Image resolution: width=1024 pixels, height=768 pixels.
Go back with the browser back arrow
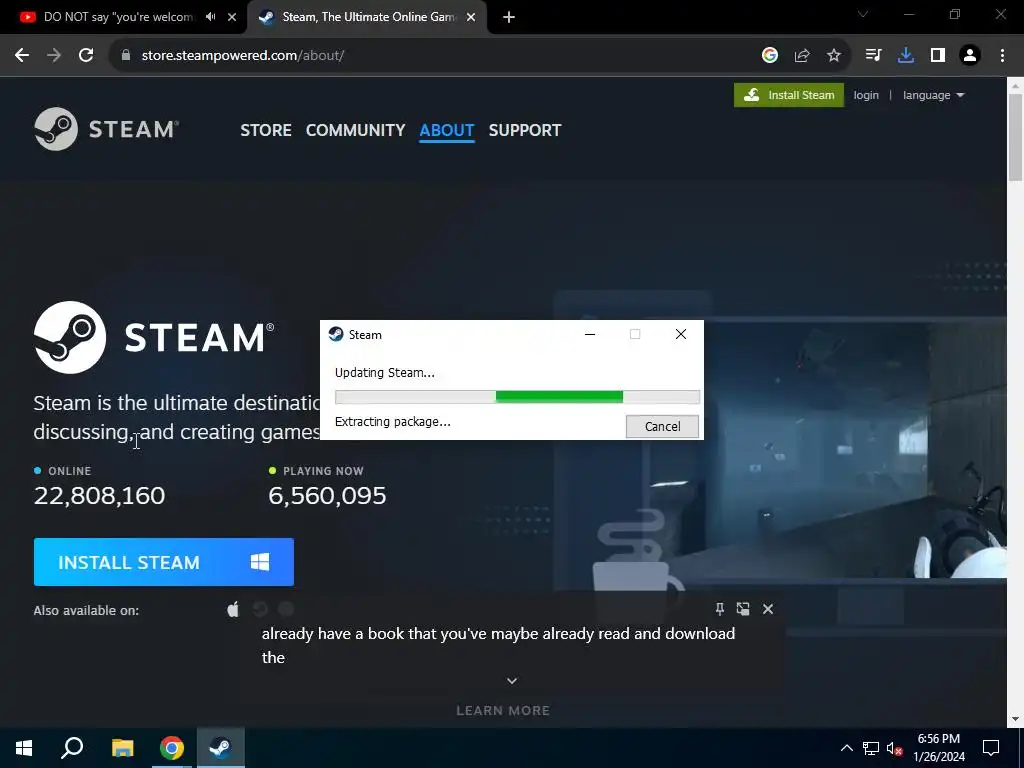(22, 56)
